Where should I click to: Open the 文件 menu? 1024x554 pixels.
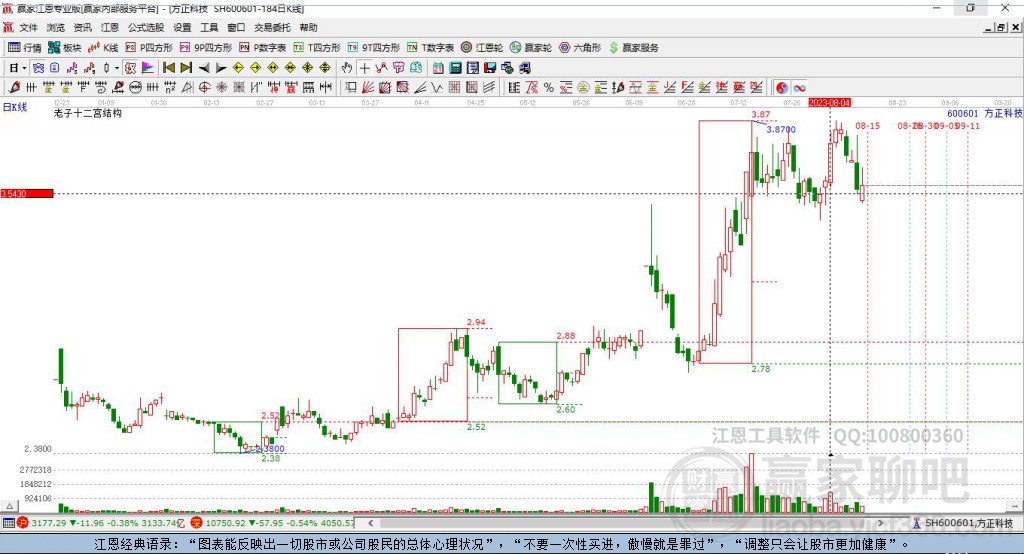point(28,27)
